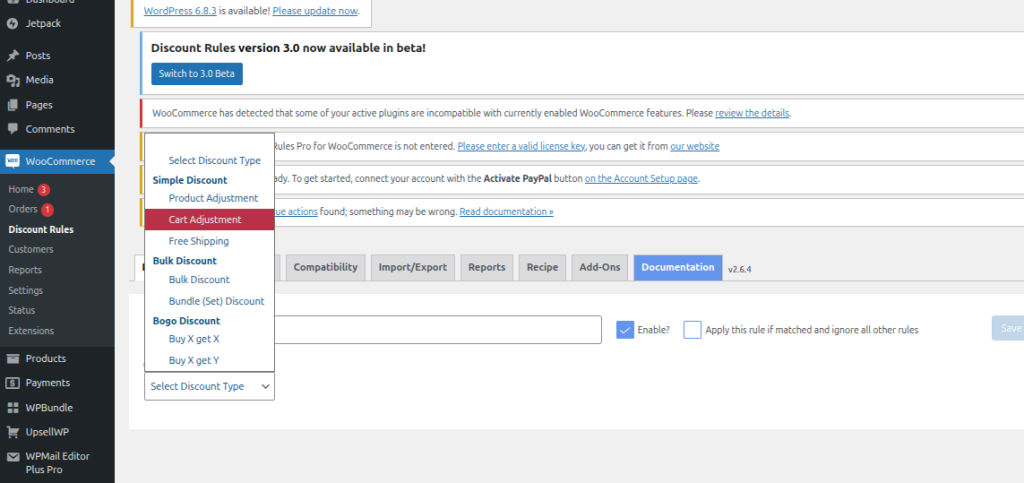Open WPMail Editor Plus Pro menu
The image size is (1024, 483).
pos(57,463)
